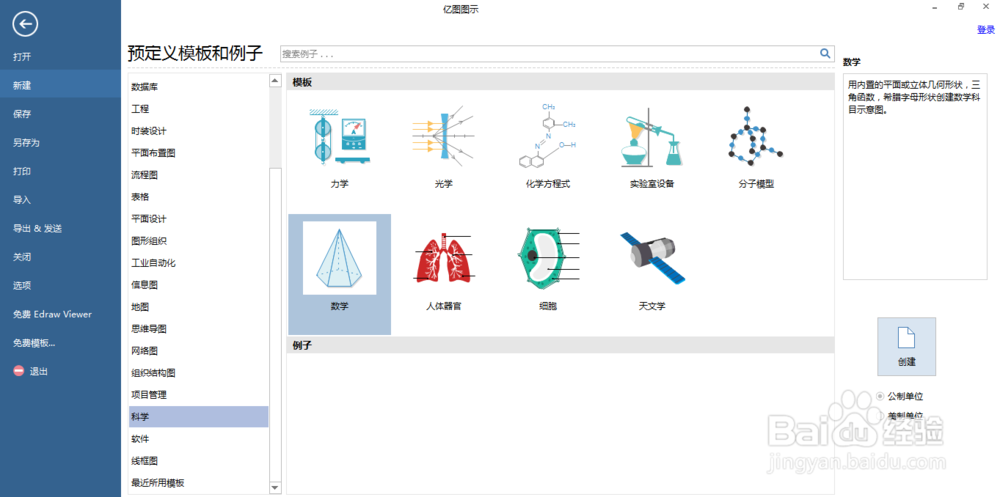
Task: Click the 模板 section header
Action: coord(561,82)
